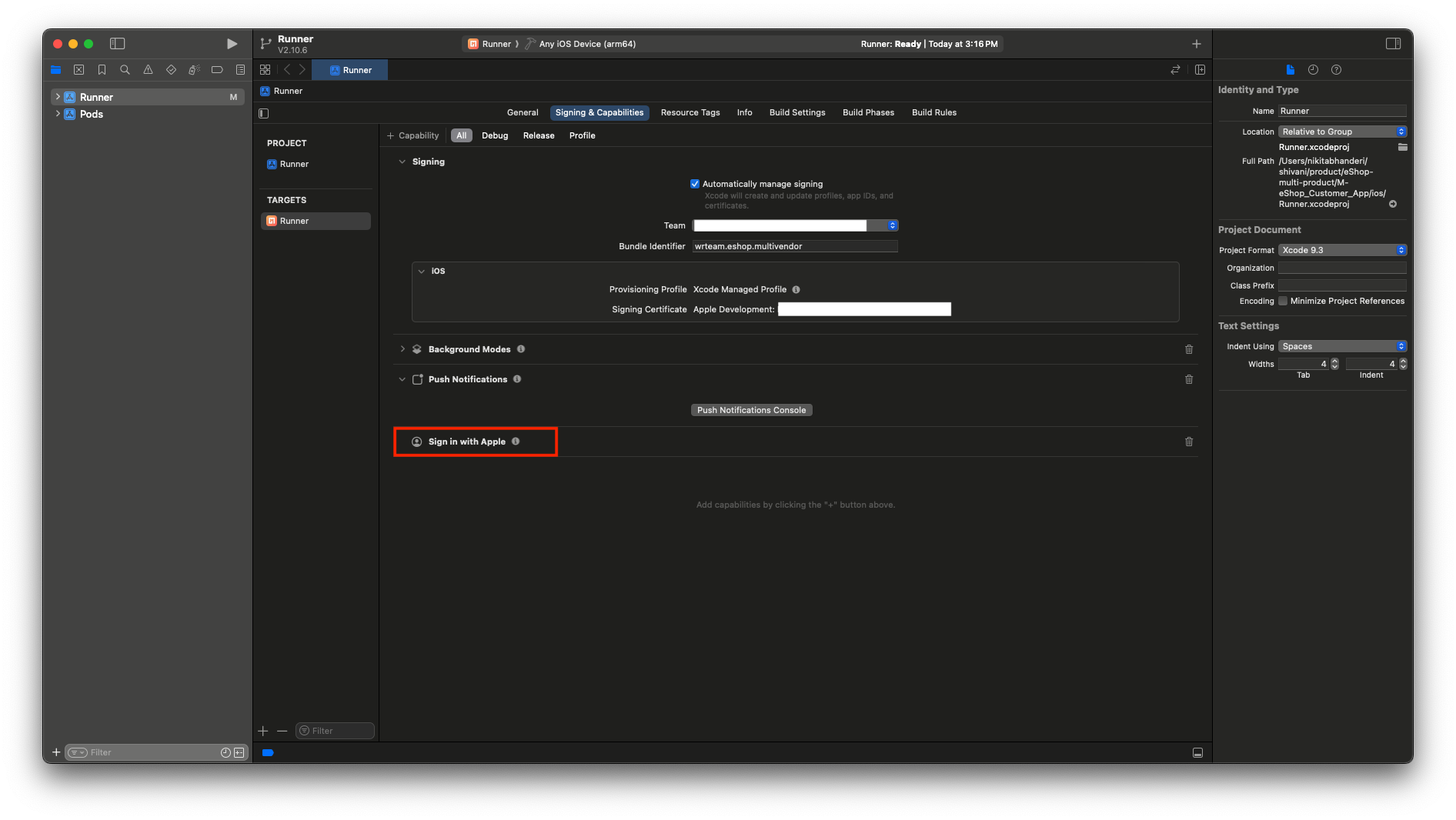Open Push Notifications Console

[751, 410]
